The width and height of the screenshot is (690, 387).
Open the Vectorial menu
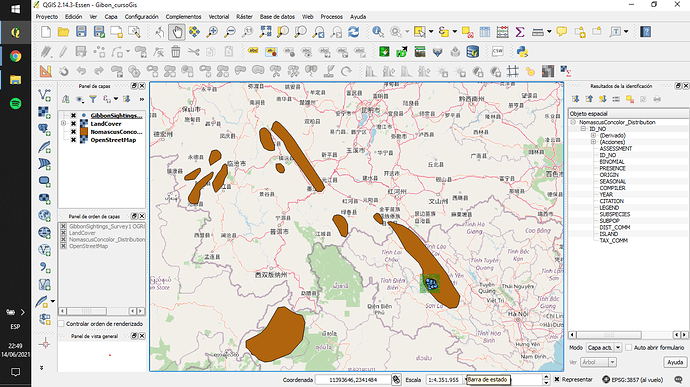tap(219, 17)
